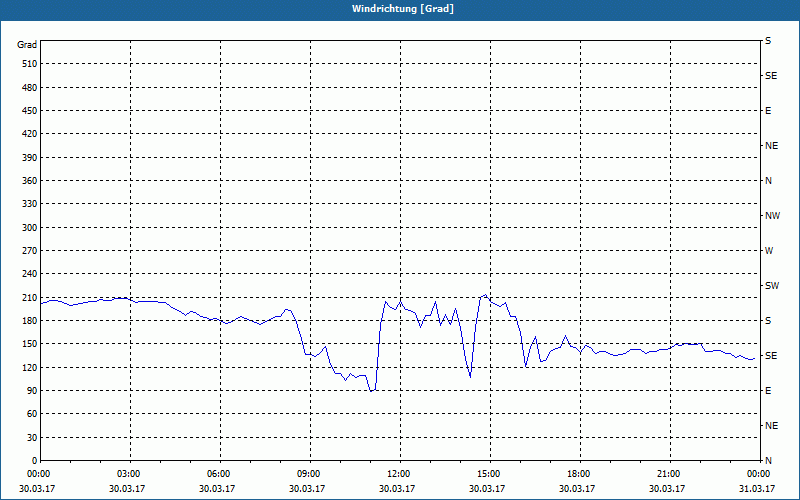Click the 60 y-axis value
The image size is (800, 500).
(32, 414)
